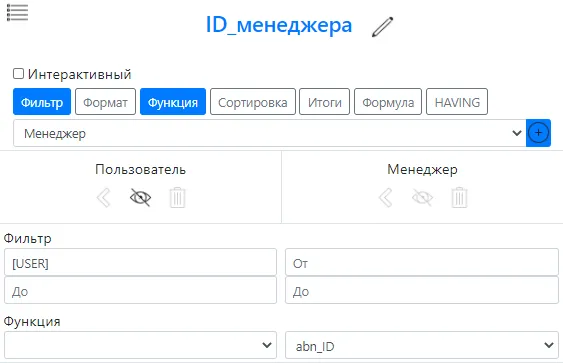The height and width of the screenshot is (363, 563).
Task: Open the abn_ID function dropdown
Action: tap(422, 345)
